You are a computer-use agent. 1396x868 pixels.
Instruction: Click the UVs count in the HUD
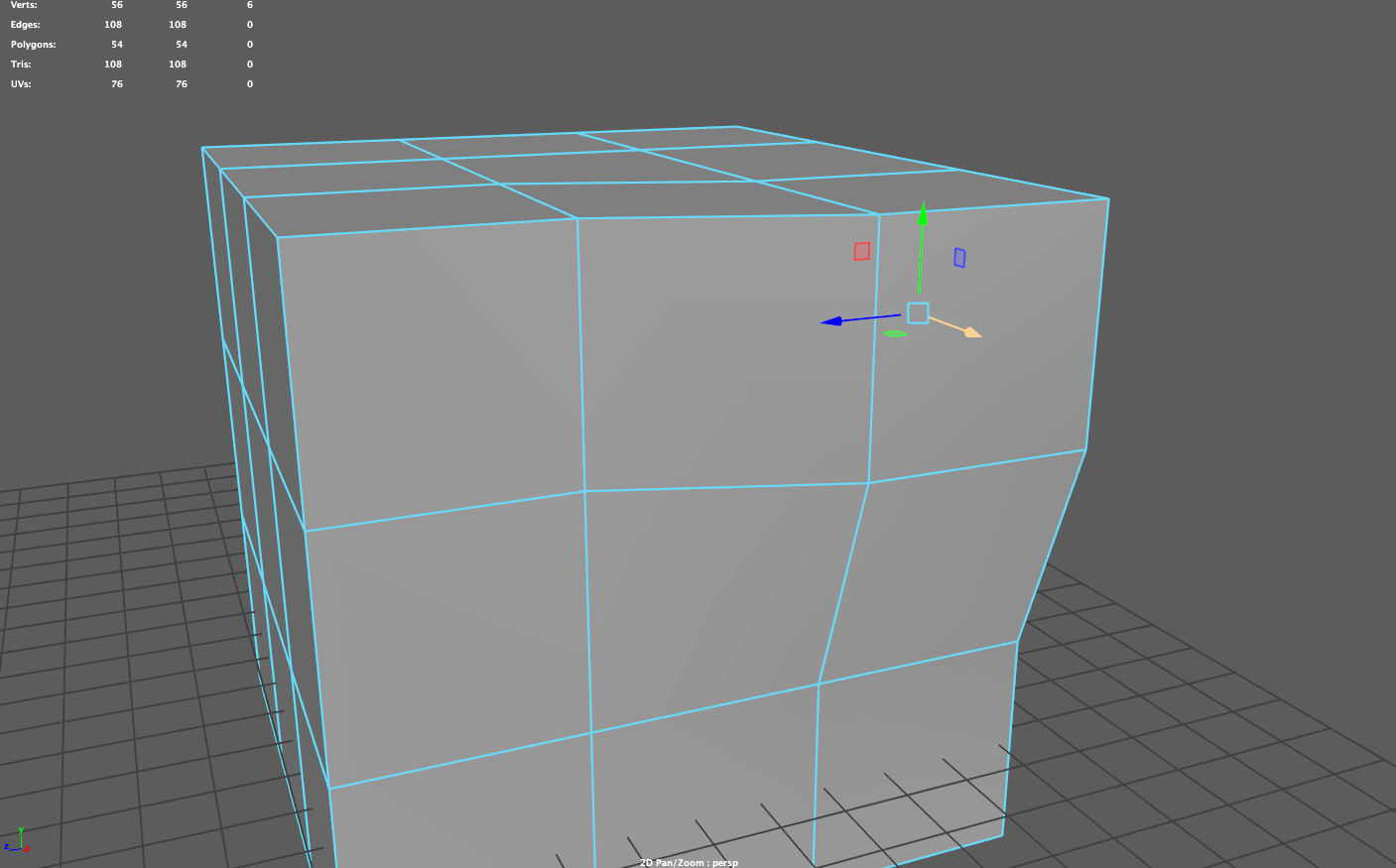[x=116, y=83]
